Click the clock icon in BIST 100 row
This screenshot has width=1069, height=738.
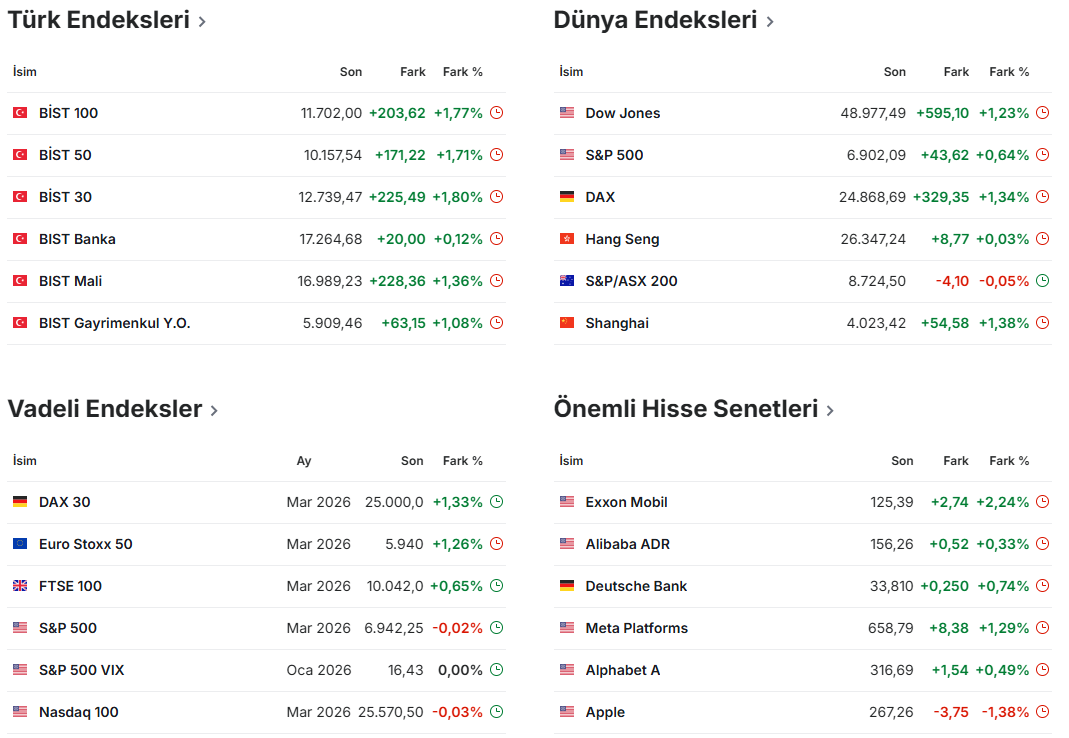coord(496,113)
